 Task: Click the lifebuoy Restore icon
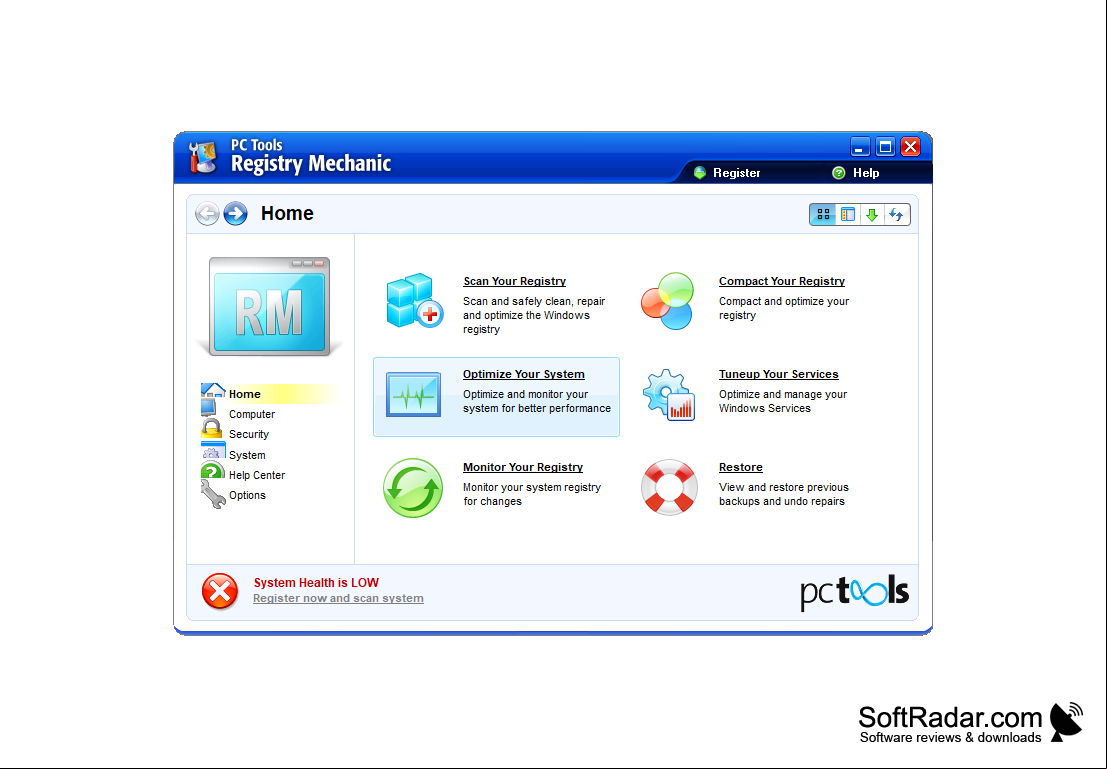click(x=669, y=487)
